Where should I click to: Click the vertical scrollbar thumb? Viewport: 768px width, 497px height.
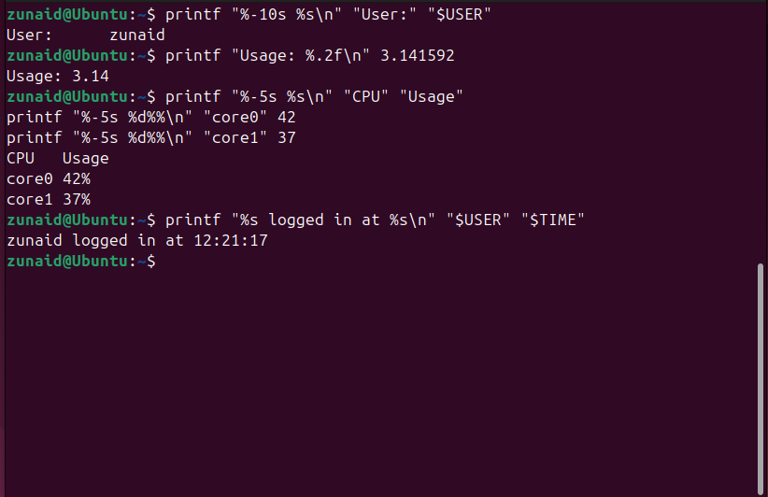(x=761, y=378)
